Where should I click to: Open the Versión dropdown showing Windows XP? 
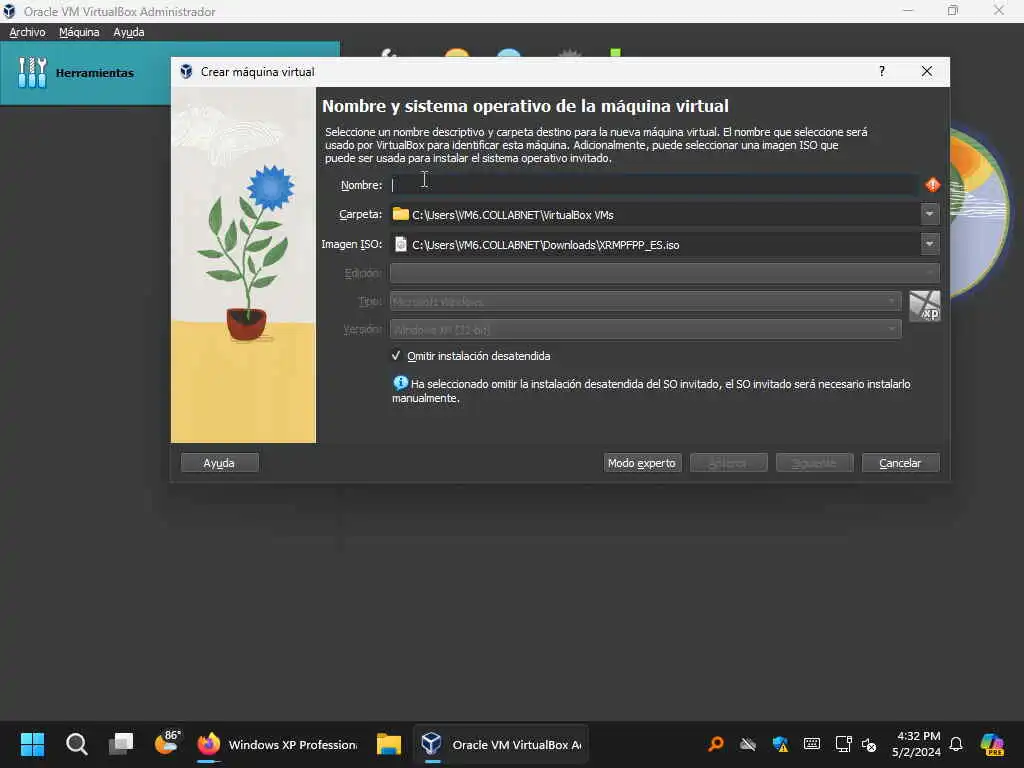(645, 329)
